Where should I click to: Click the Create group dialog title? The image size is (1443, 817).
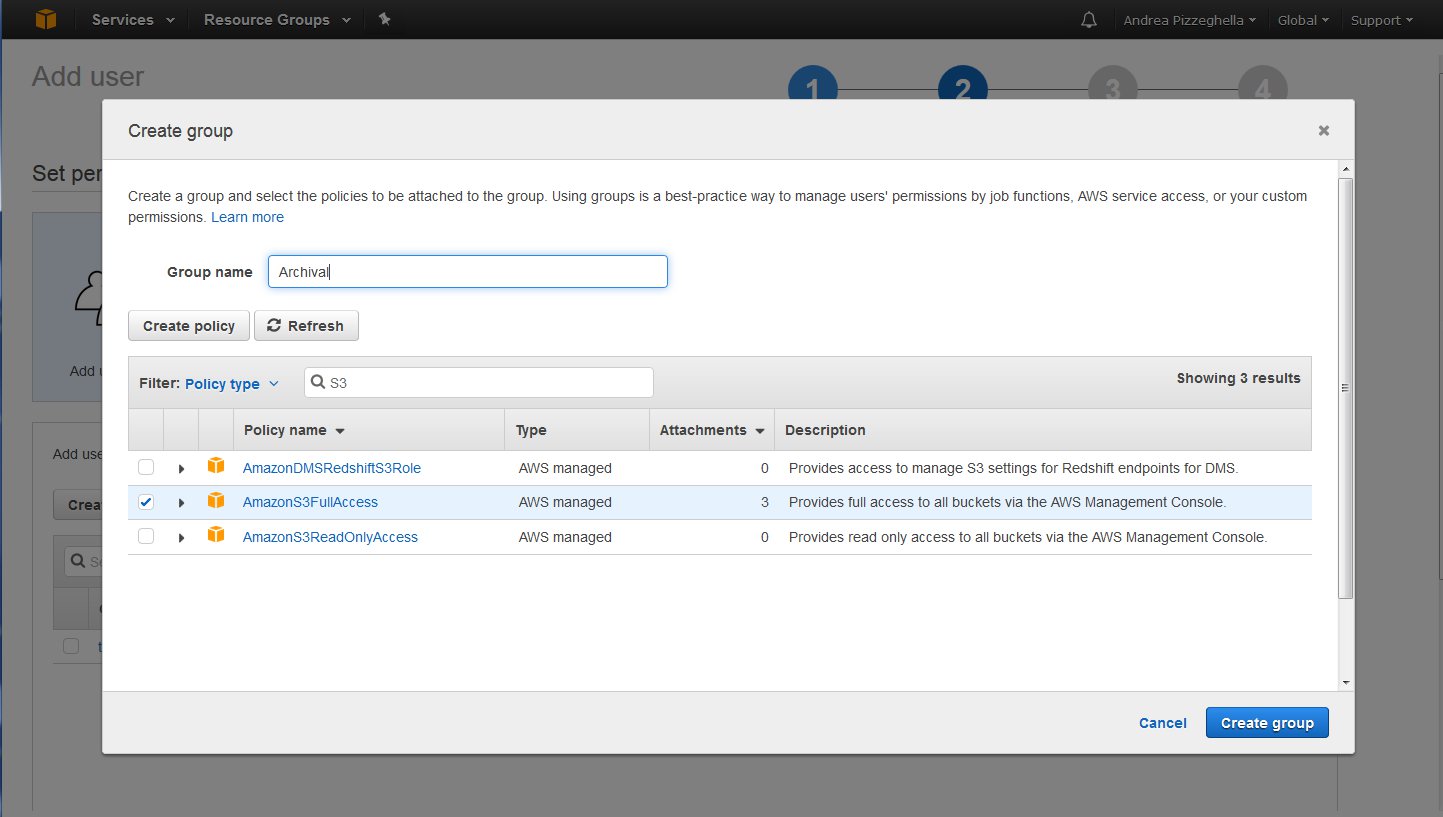coord(180,131)
